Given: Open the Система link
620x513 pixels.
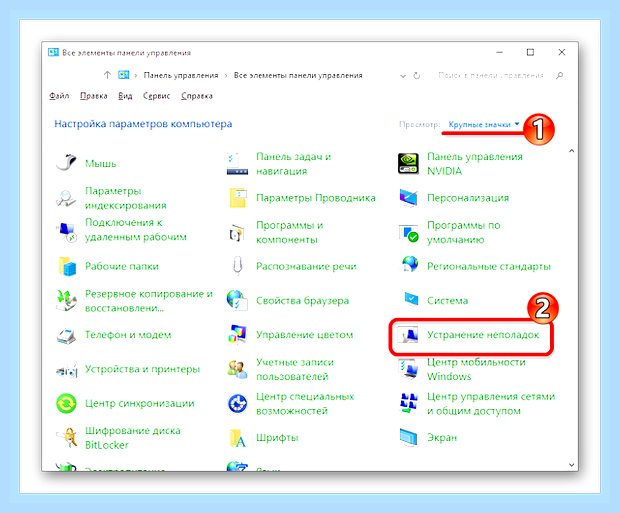Looking at the screenshot, I should [447, 301].
